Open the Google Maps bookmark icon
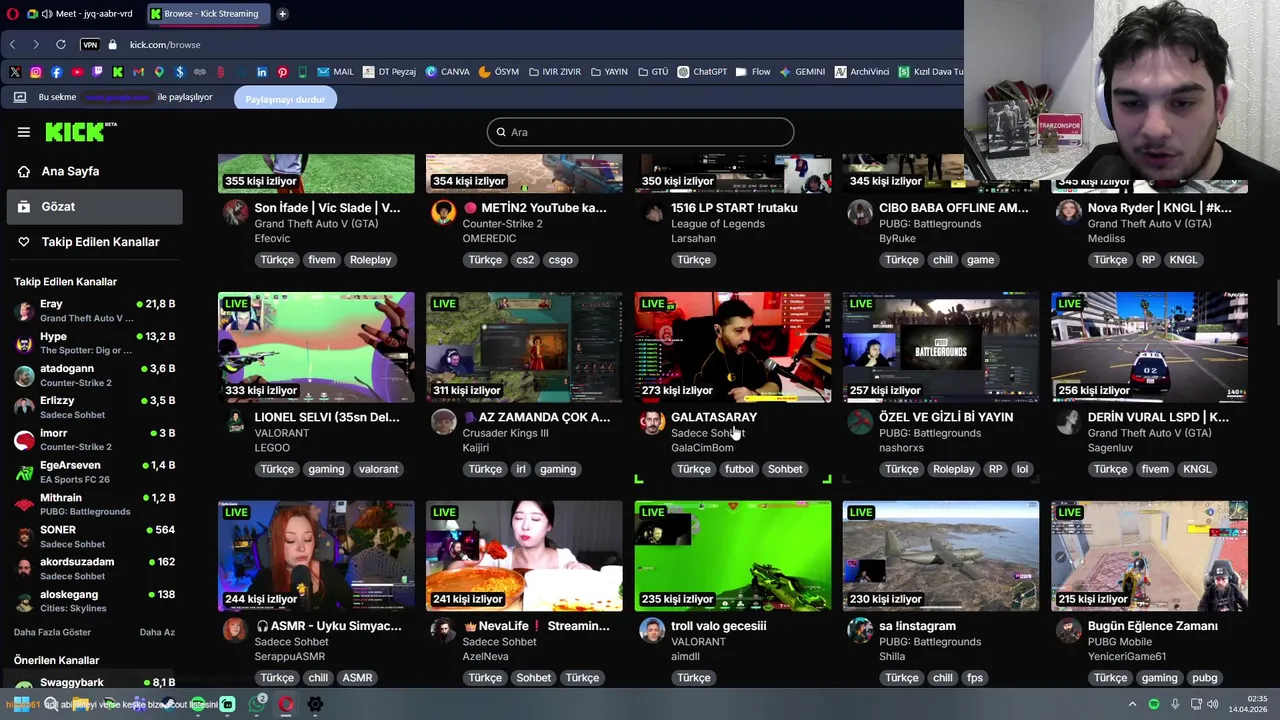The height and width of the screenshot is (720, 1280). [x=159, y=72]
